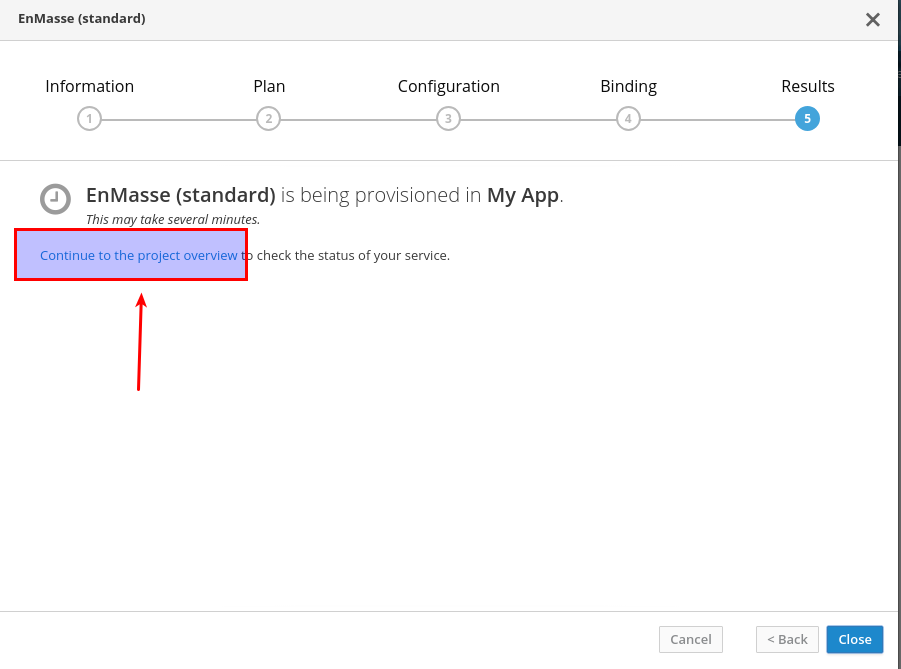Click the Cancel button
Image resolution: width=901 pixels, height=669 pixels.
pyautogui.click(x=691, y=639)
